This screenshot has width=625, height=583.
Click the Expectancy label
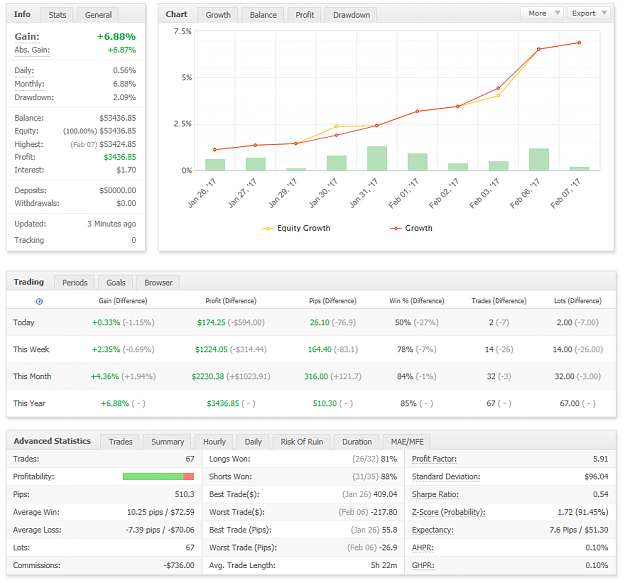click(x=432, y=530)
